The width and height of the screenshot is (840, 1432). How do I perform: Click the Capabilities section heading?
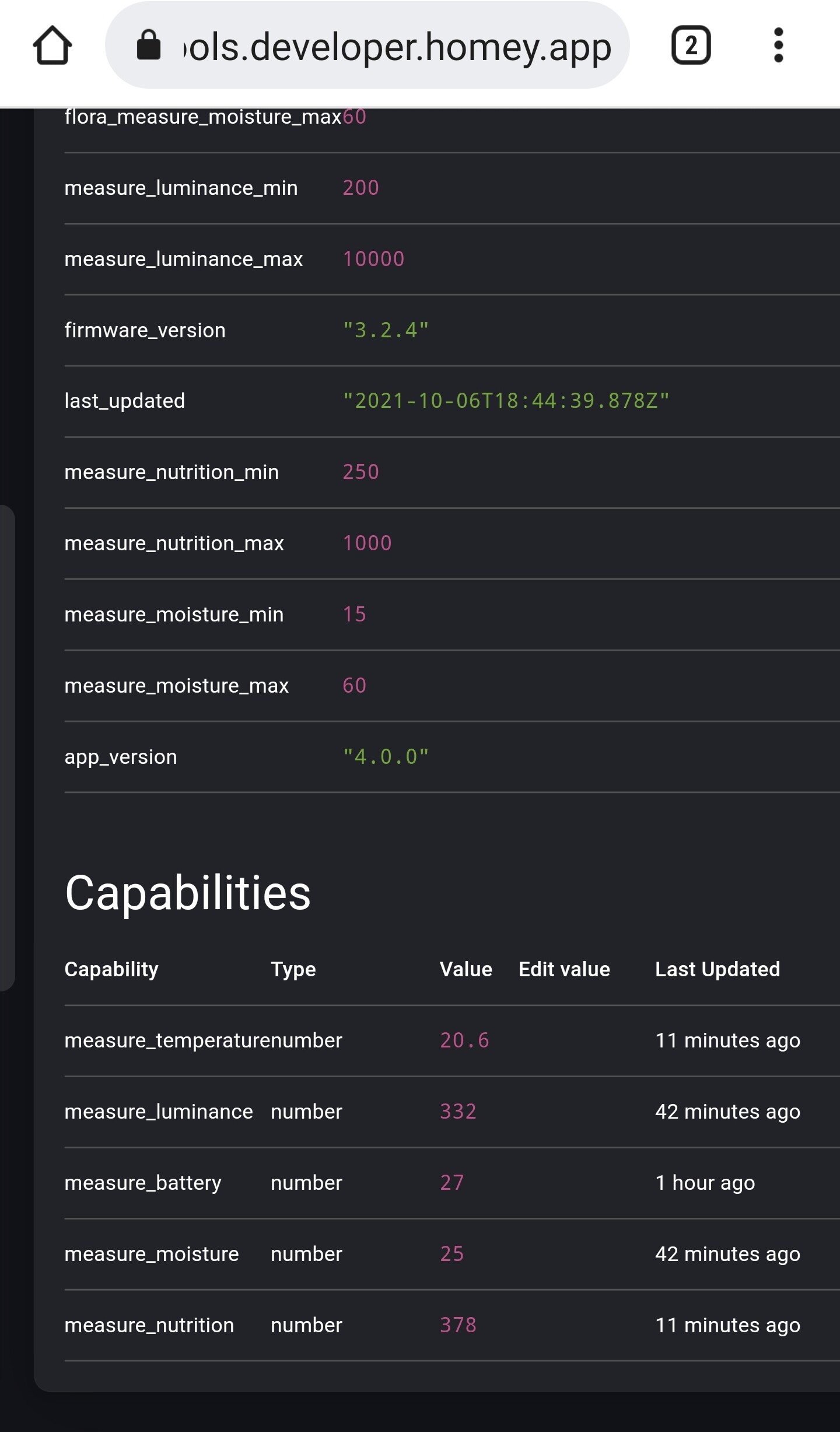(x=188, y=893)
